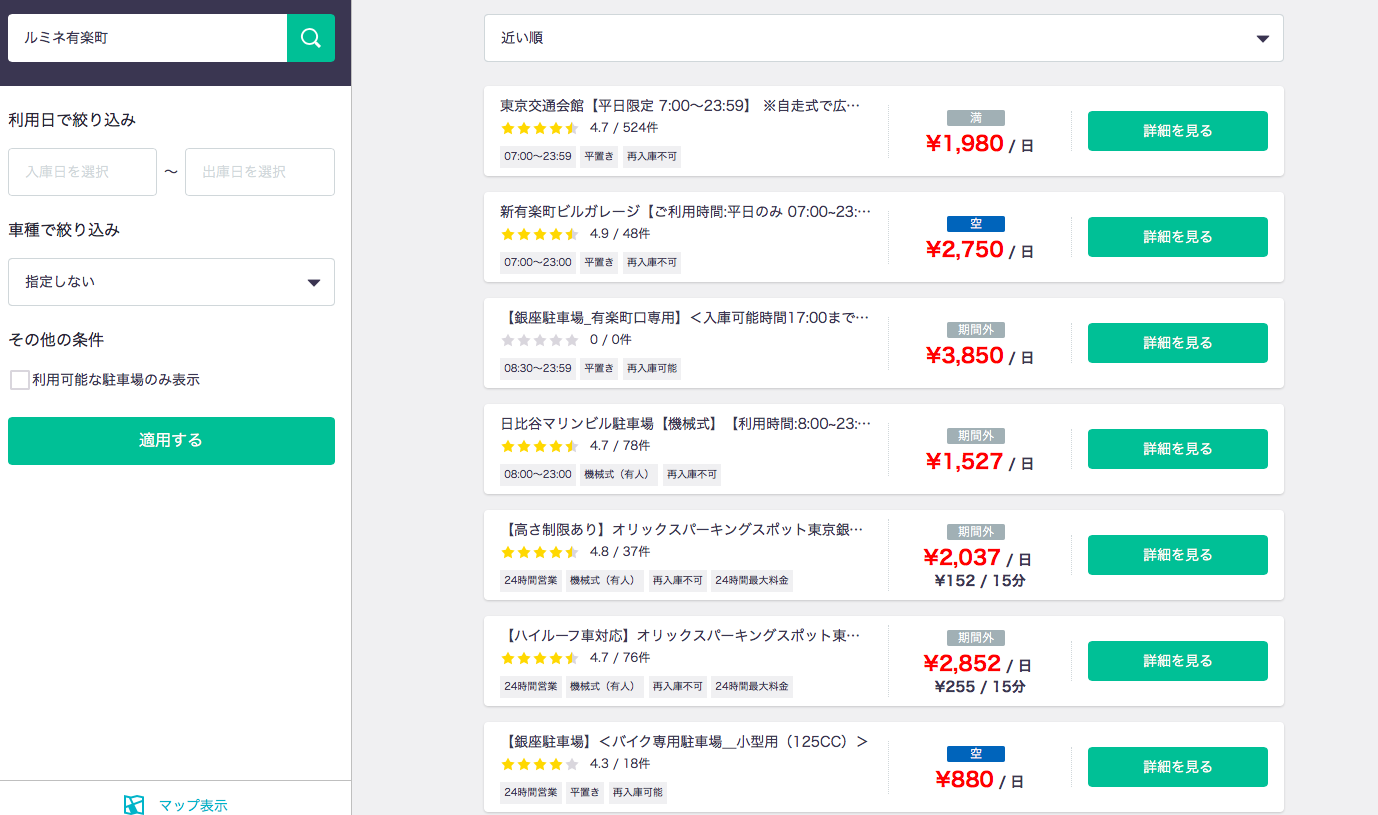This screenshot has height=815, width=1378.
Task: Click the 日比谷マリンビル駐車場【機械式】 title
Action: (686, 424)
